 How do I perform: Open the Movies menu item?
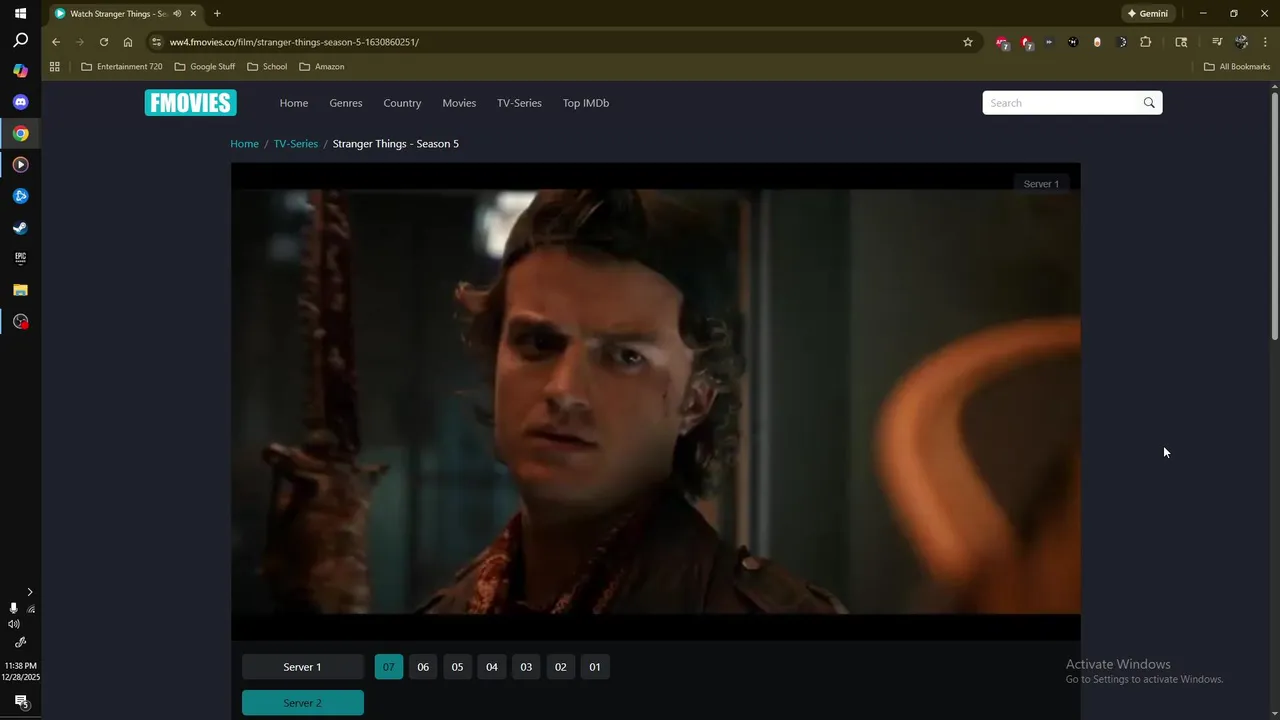pos(459,103)
